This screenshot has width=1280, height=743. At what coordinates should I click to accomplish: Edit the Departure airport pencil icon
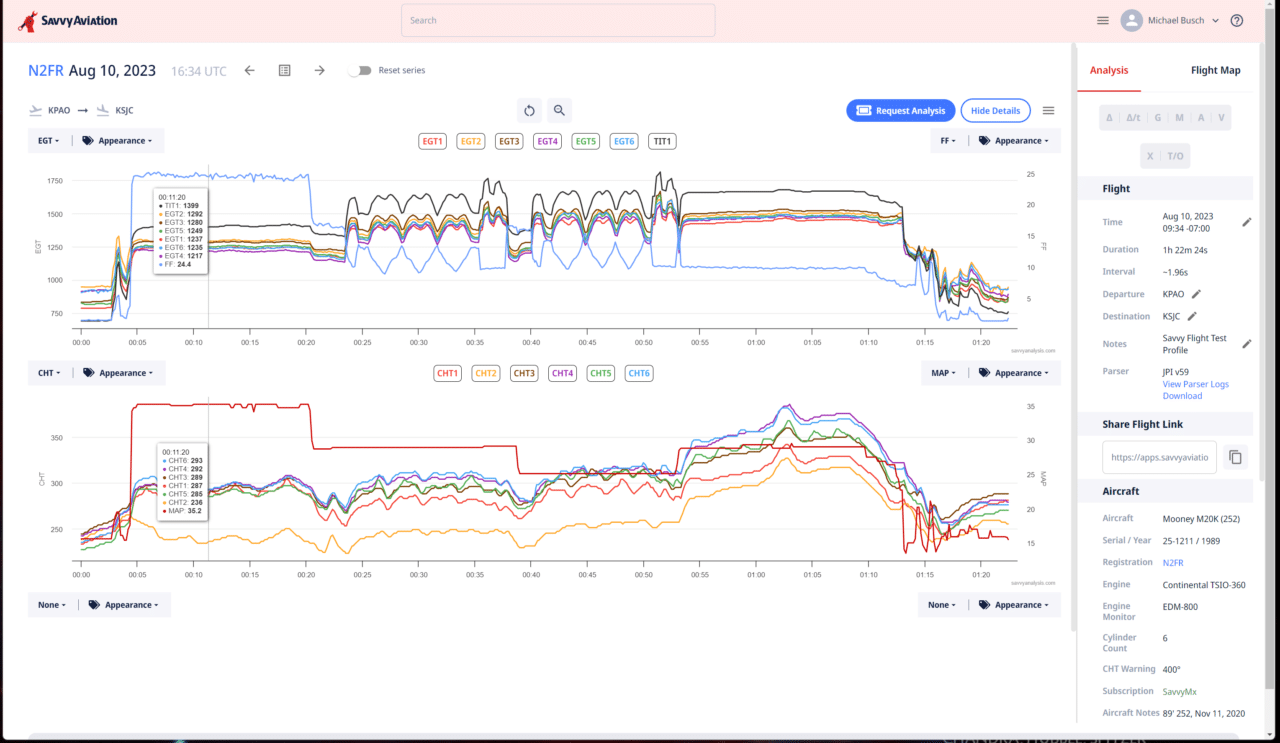[1196, 294]
